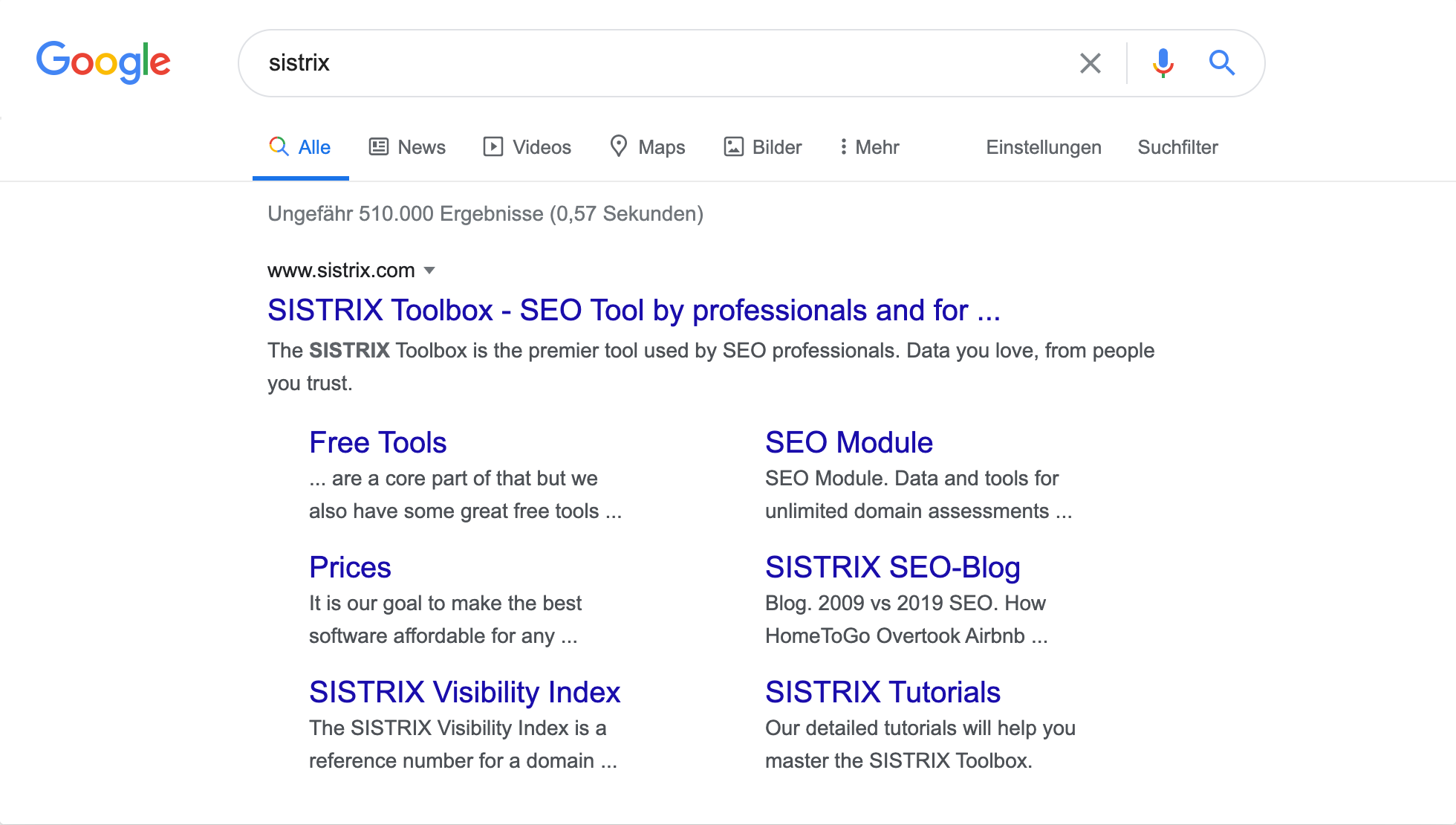Click the Free Tools sublink
The height and width of the screenshot is (825, 1456).
pyautogui.click(x=379, y=441)
